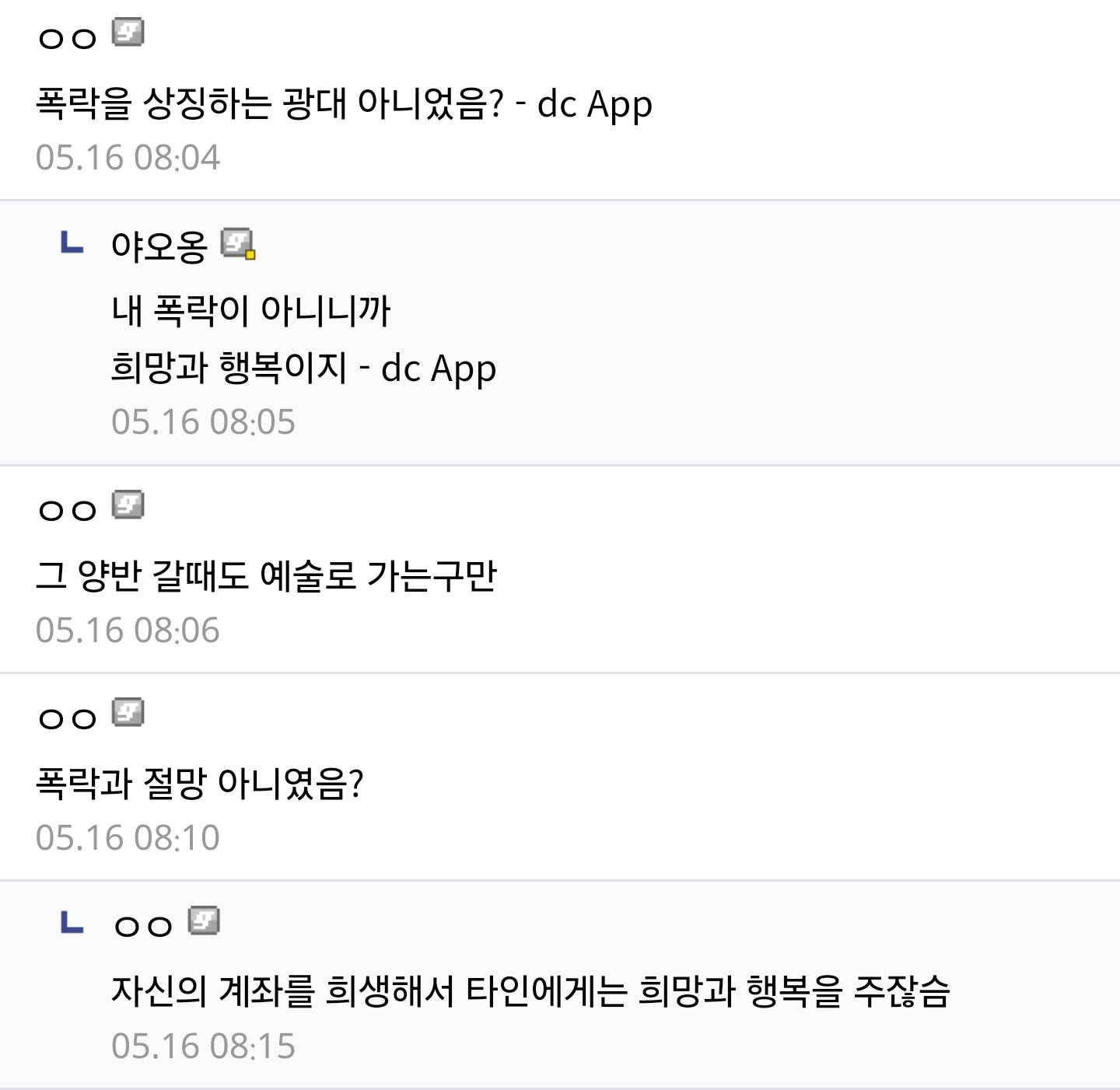1120x1090 pixels.
Task: Click the timestamp 05.16 08:15
Action: tap(203, 1046)
